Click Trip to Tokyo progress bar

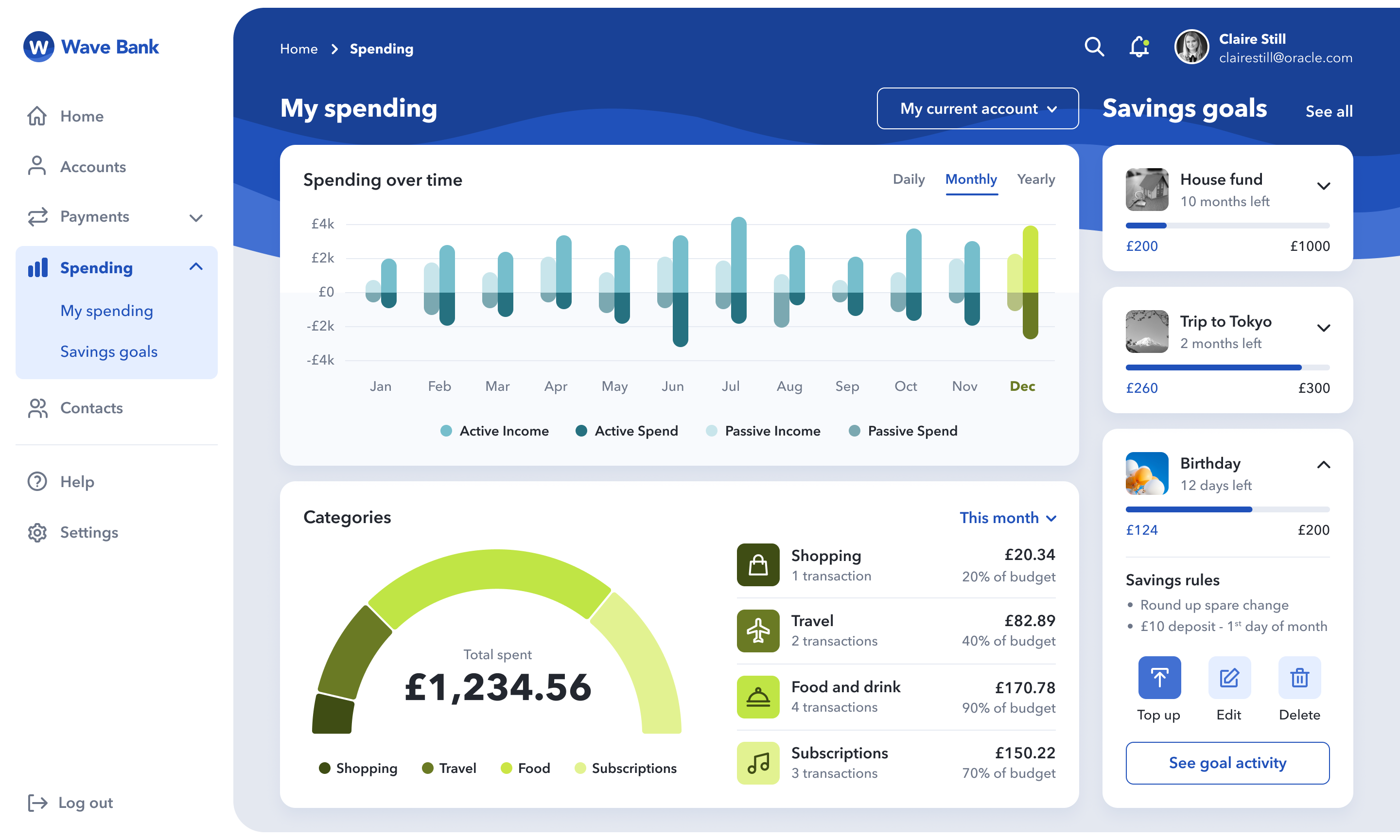pos(1227,367)
